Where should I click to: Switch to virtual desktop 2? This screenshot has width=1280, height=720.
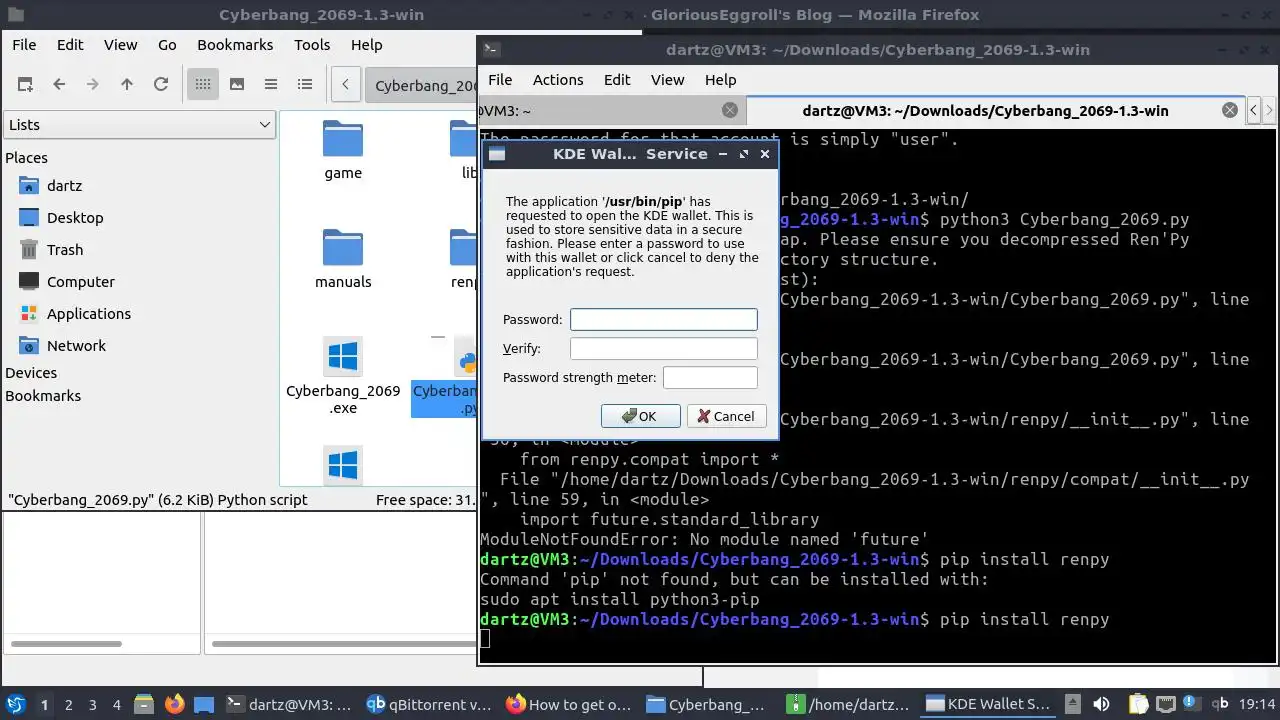(69, 705)
